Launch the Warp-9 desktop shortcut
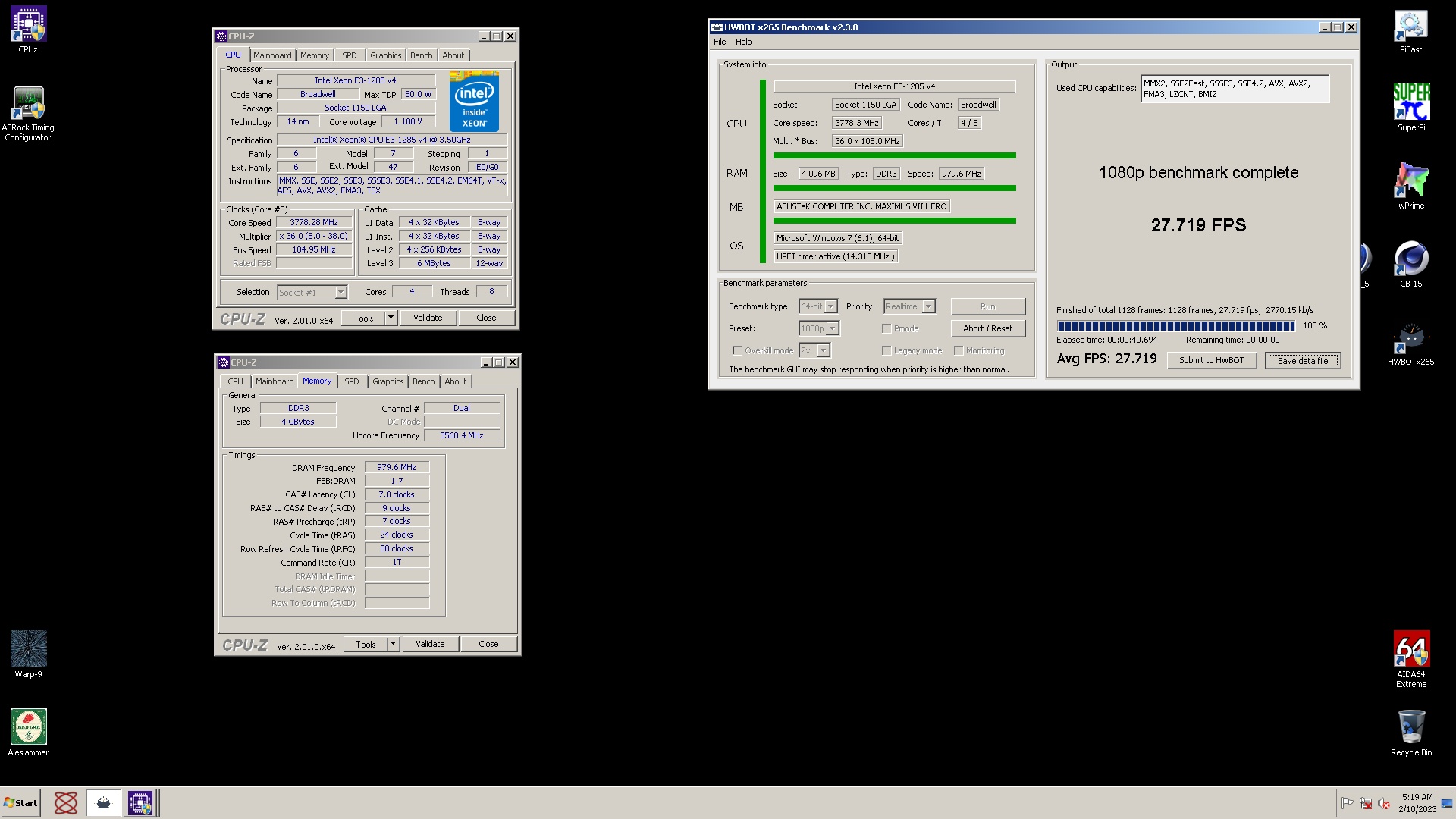This screenshot has width=1456, height=819. point(28,654)
